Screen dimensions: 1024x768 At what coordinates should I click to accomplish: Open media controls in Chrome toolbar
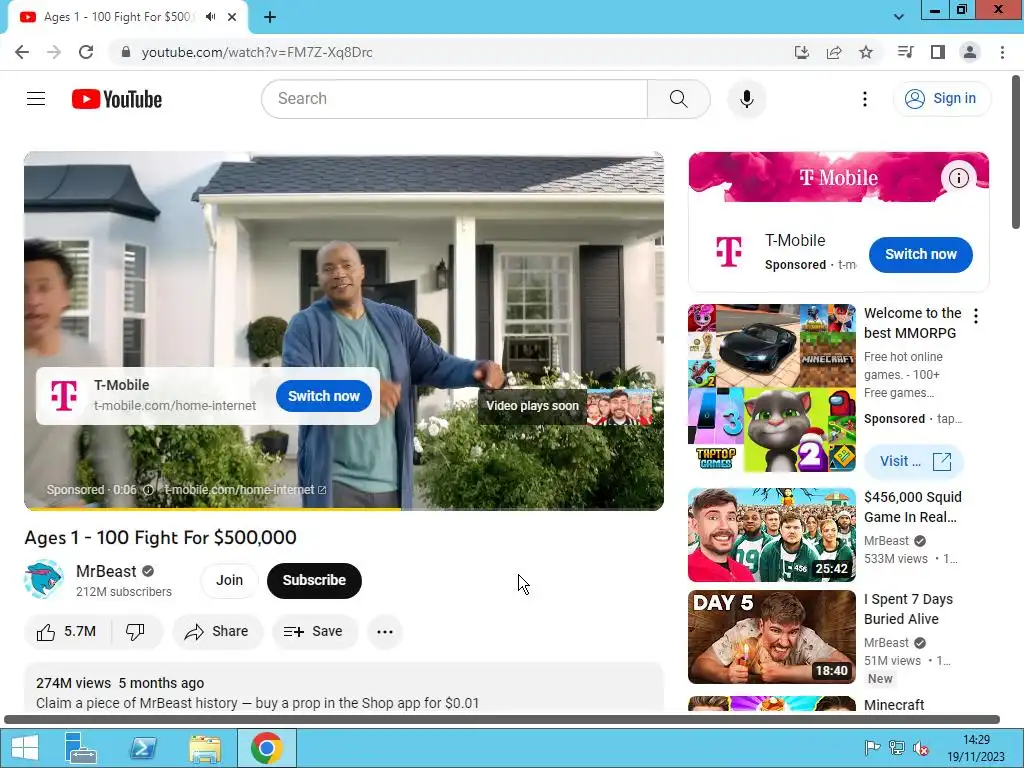coord(906,52)
